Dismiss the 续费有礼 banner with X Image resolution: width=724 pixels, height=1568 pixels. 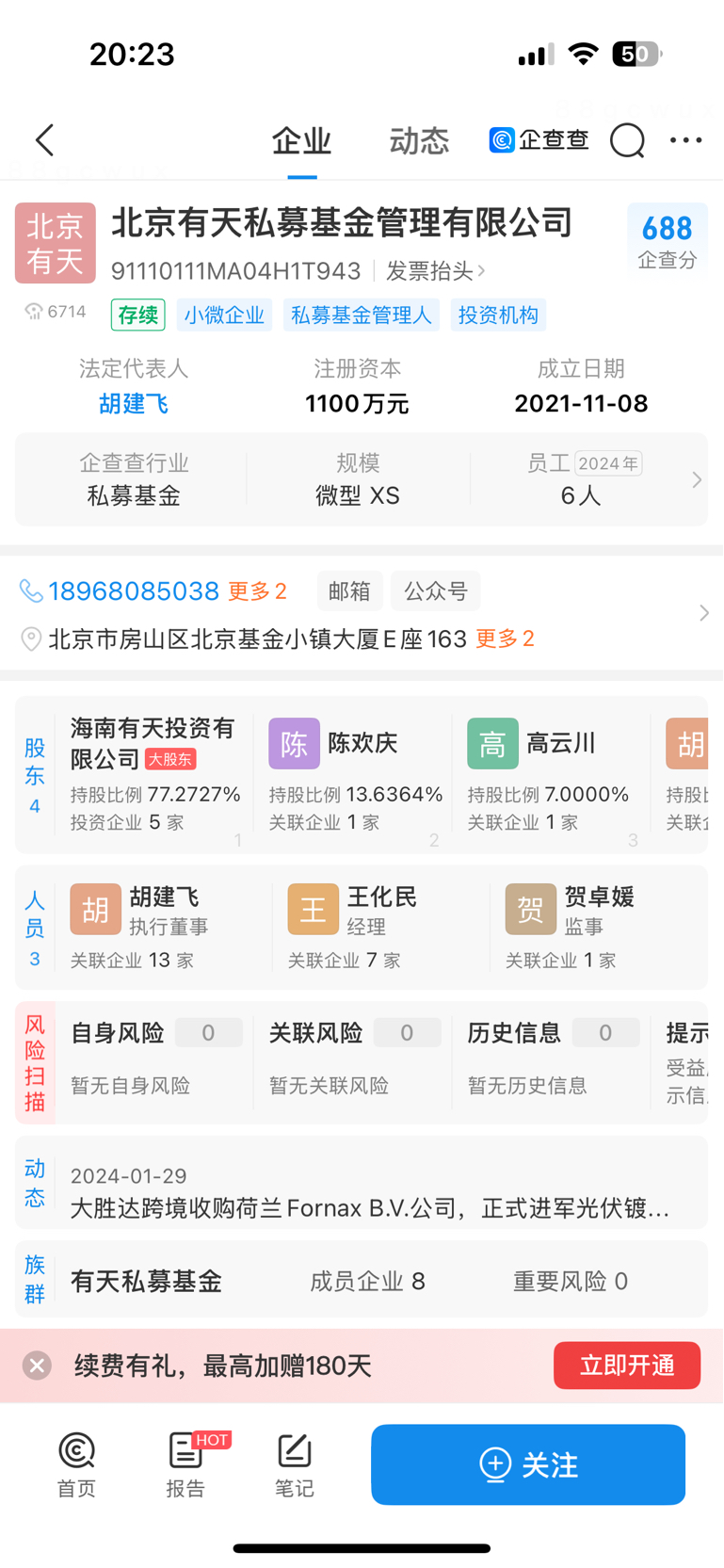coord(37,1366)
